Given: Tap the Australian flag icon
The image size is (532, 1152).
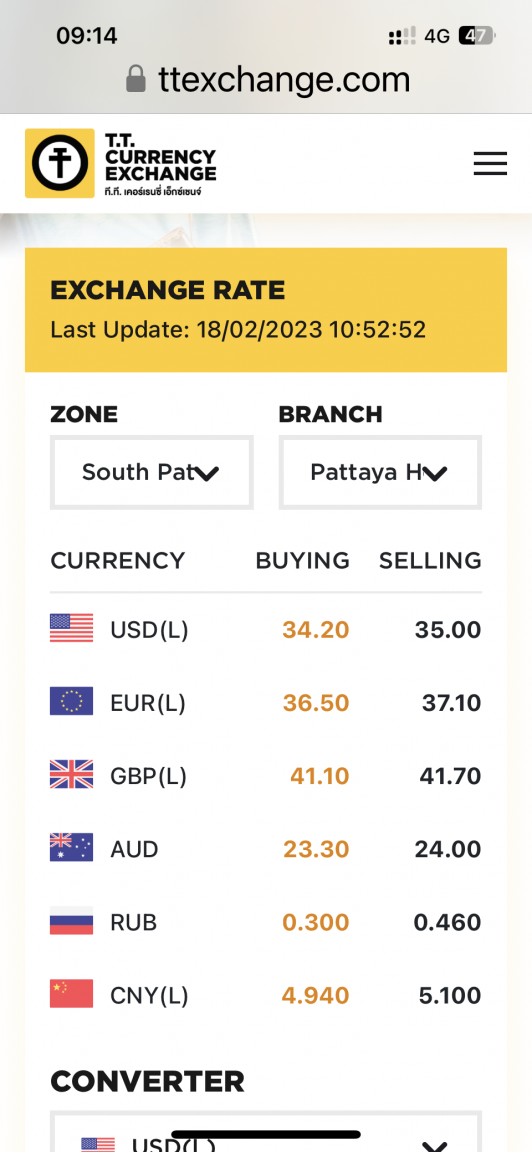Looking at the screenshot, I should pyautogui.click(x=71, y=848).
